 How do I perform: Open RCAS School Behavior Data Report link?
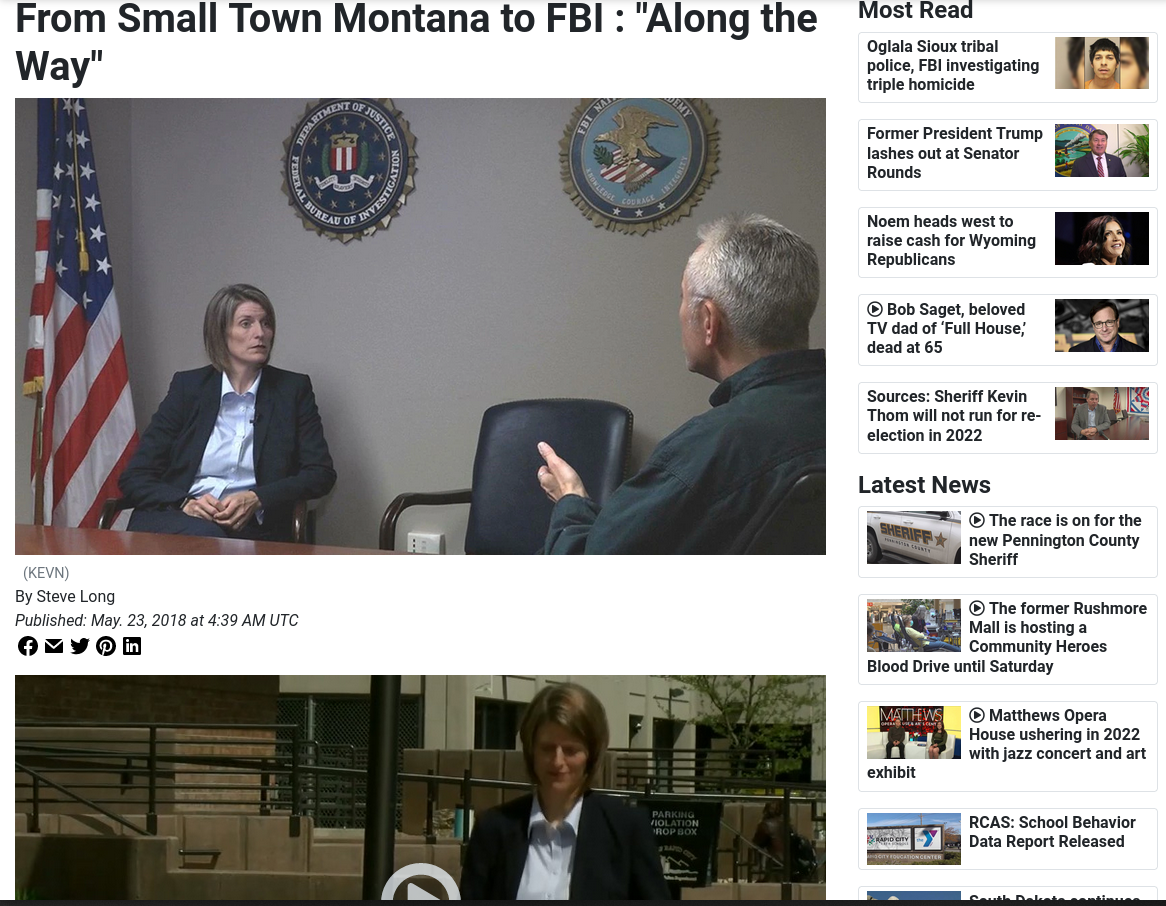tap(1051, 832)
